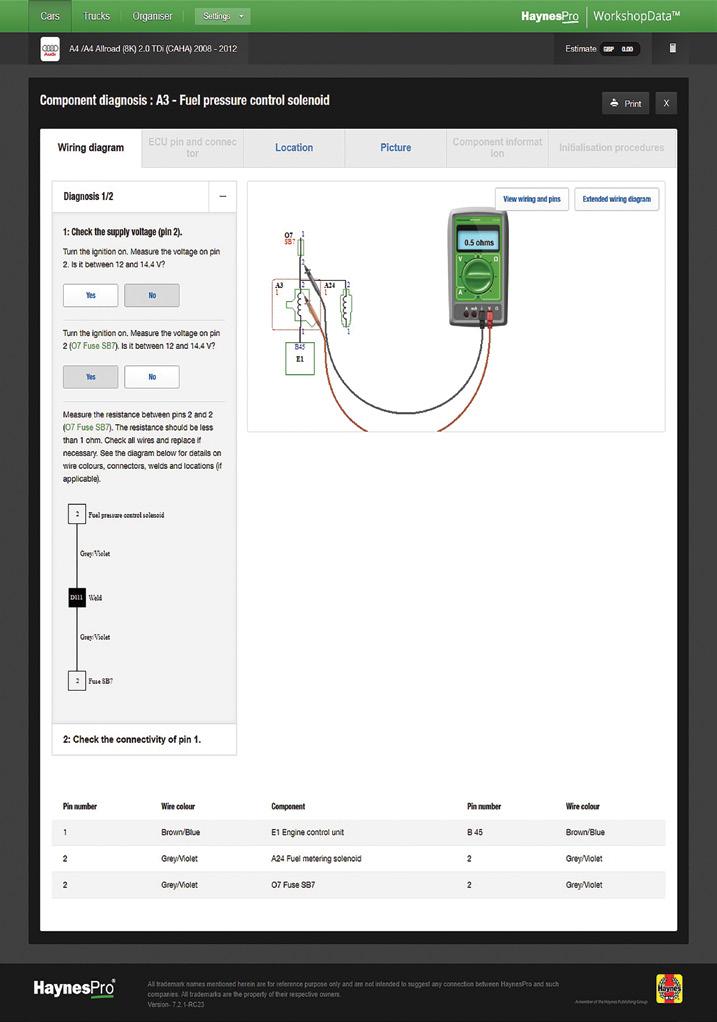Select the O7 Fuse SB7 table cell
Image resolution: width=717 pixels, height=1022 pixels.
(x=293, y=884)
